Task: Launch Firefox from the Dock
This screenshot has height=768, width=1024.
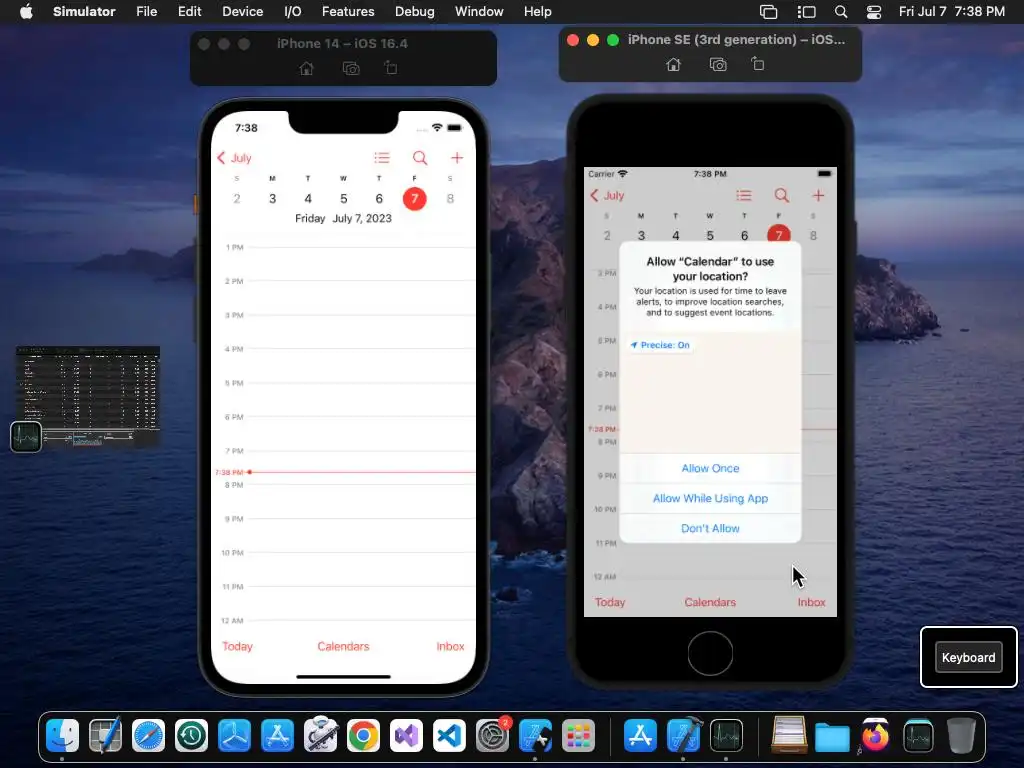Action: [875, 736]
